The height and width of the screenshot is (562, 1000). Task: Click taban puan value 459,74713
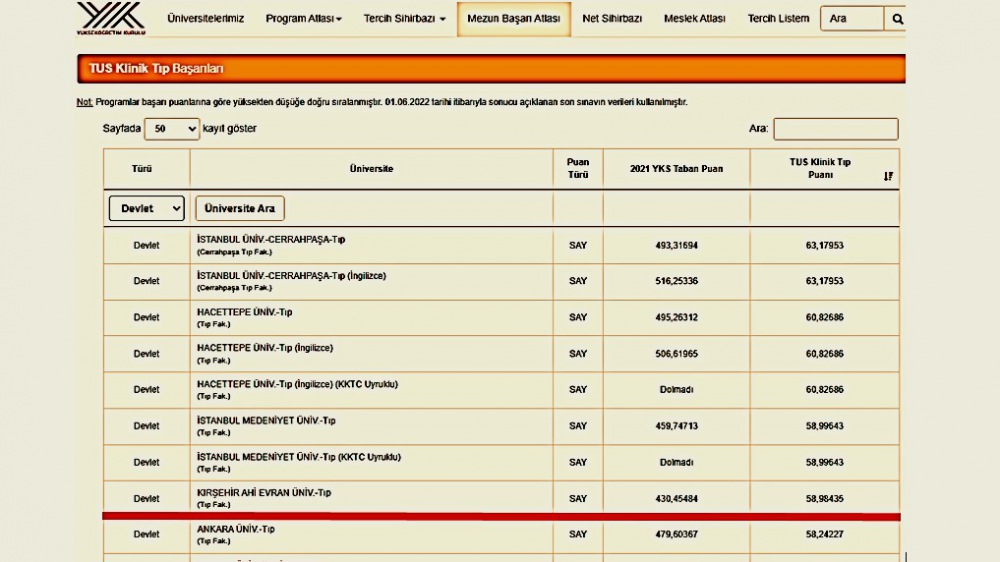[676, 426]
